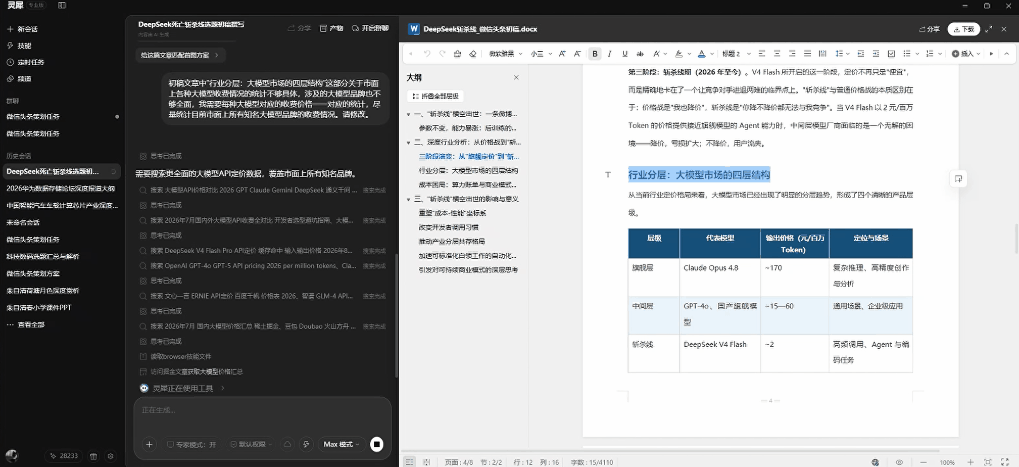Open the 产物 artifacts panel

331,29
